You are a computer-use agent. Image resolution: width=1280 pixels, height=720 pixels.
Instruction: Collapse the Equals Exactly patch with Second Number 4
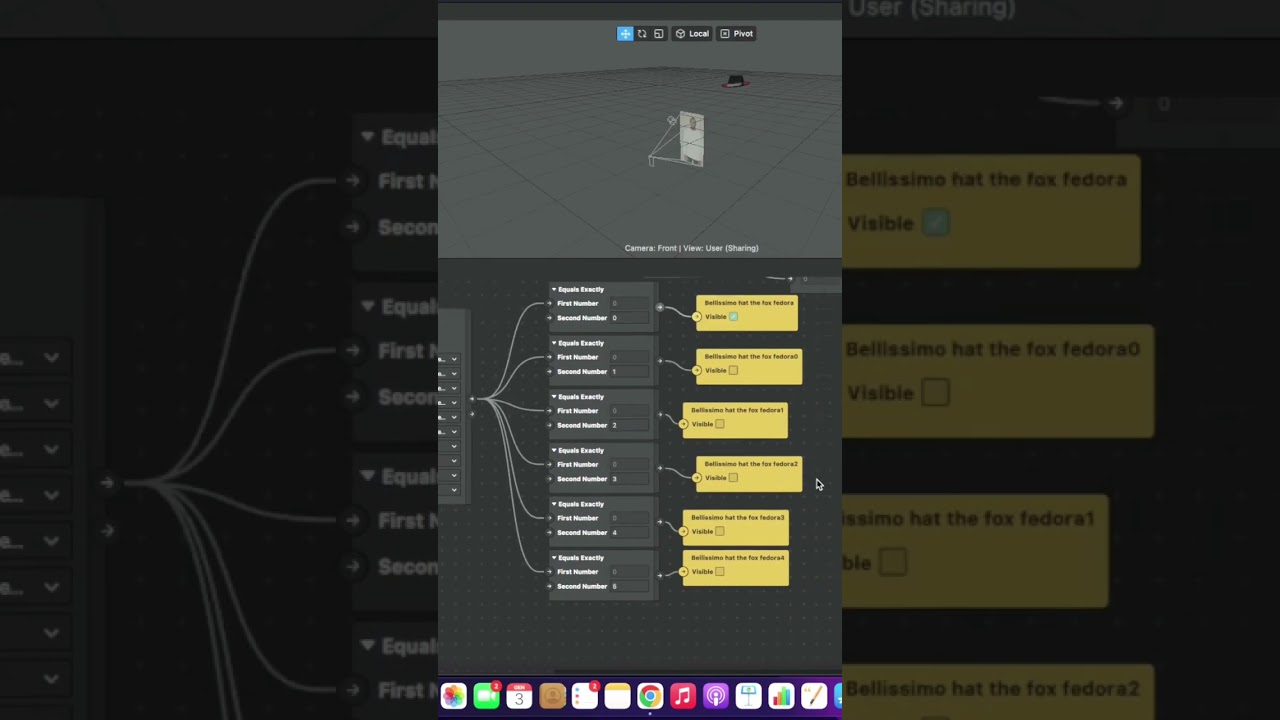(x=554, y=505)
